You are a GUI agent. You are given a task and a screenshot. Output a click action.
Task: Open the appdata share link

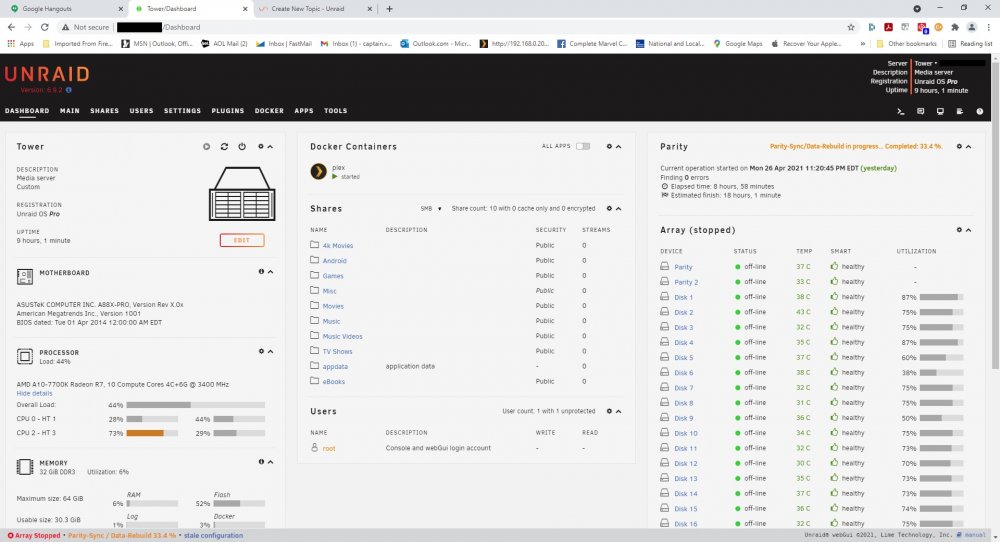tap(335, 367)
